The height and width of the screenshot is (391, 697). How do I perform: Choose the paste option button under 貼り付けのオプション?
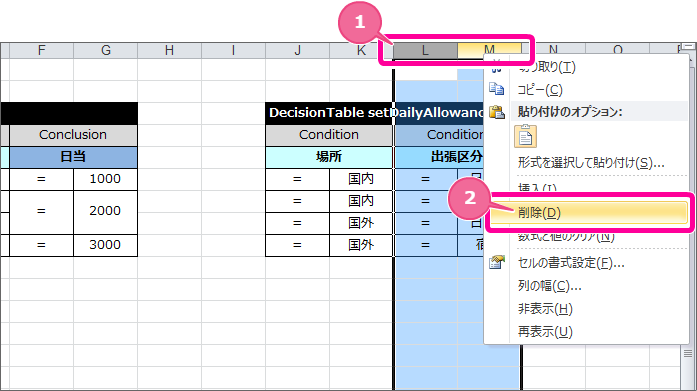525,136
